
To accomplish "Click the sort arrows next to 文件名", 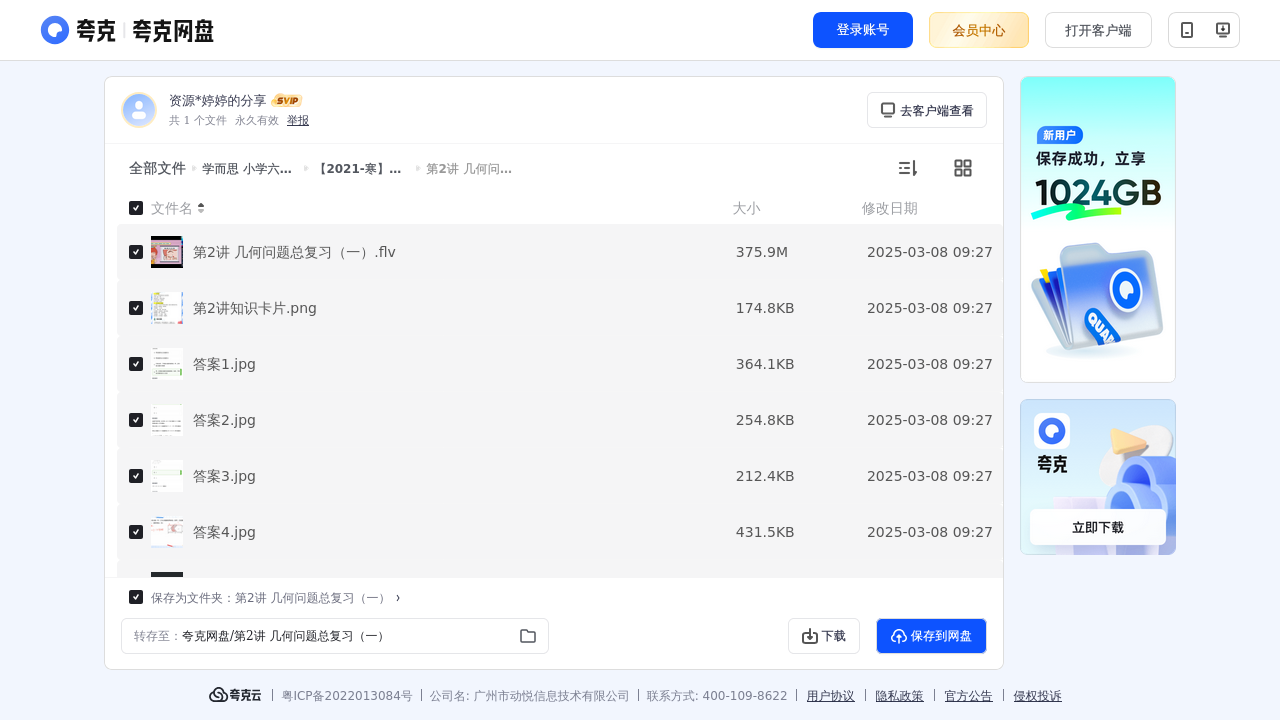I will (x=201, y=208).
